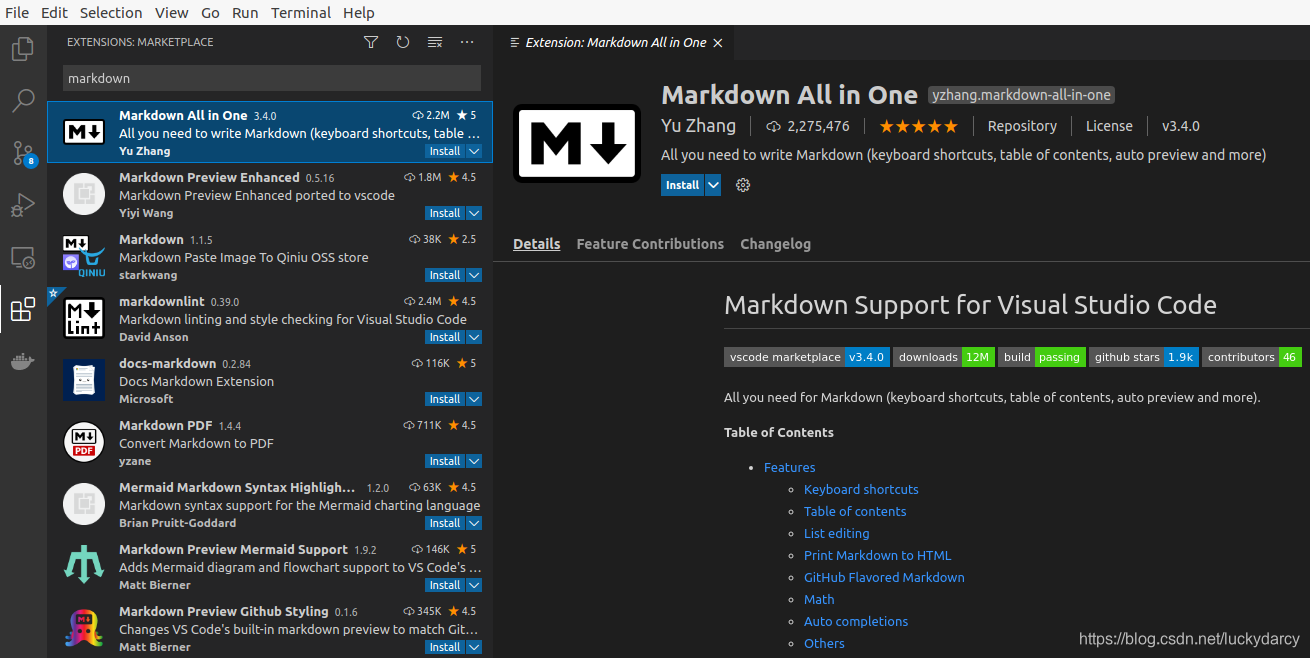Image resolution: width=1310 pixels, height=658 pixels.
Task: Open Run and Debug view
Action: (x=23, y=205)
